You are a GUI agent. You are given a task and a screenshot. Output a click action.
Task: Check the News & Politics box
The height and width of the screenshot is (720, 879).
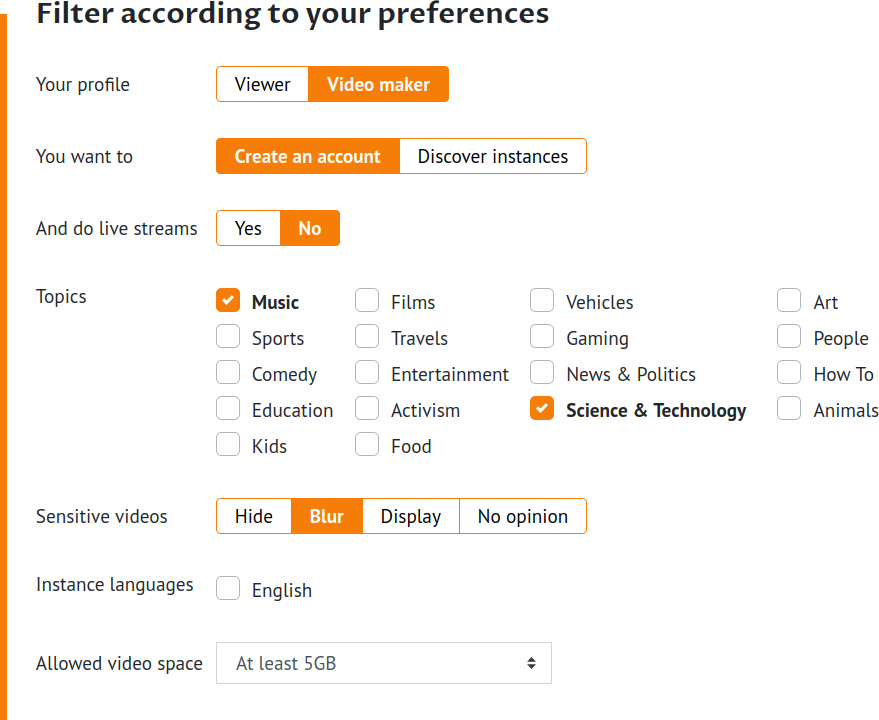tap(542, 373)
